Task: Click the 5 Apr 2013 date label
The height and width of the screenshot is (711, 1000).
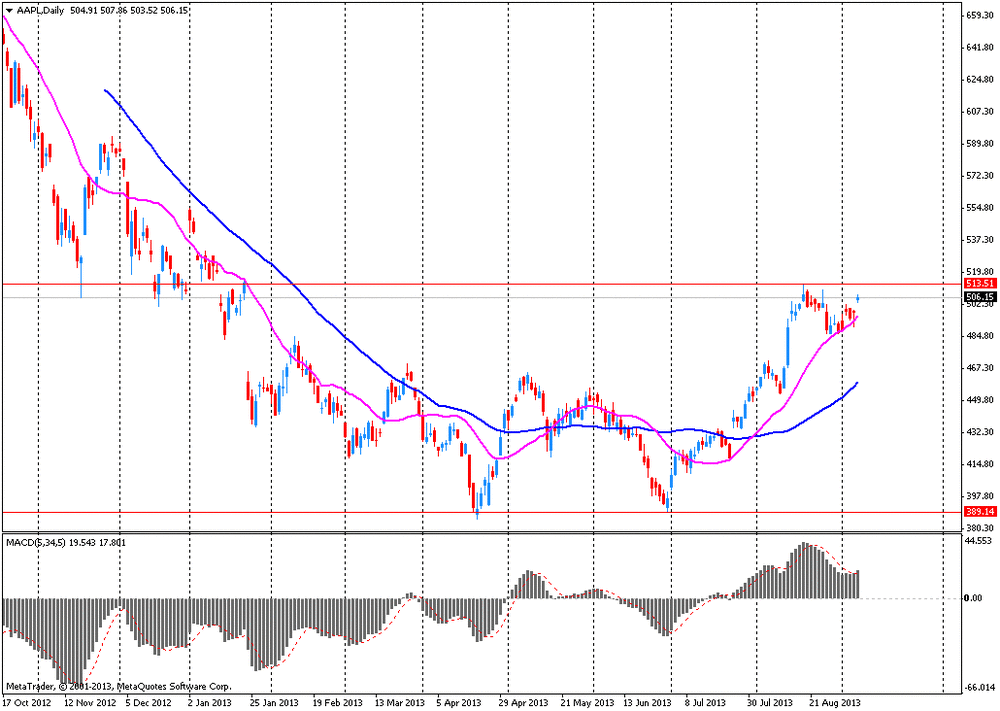Action: point(460,703)
